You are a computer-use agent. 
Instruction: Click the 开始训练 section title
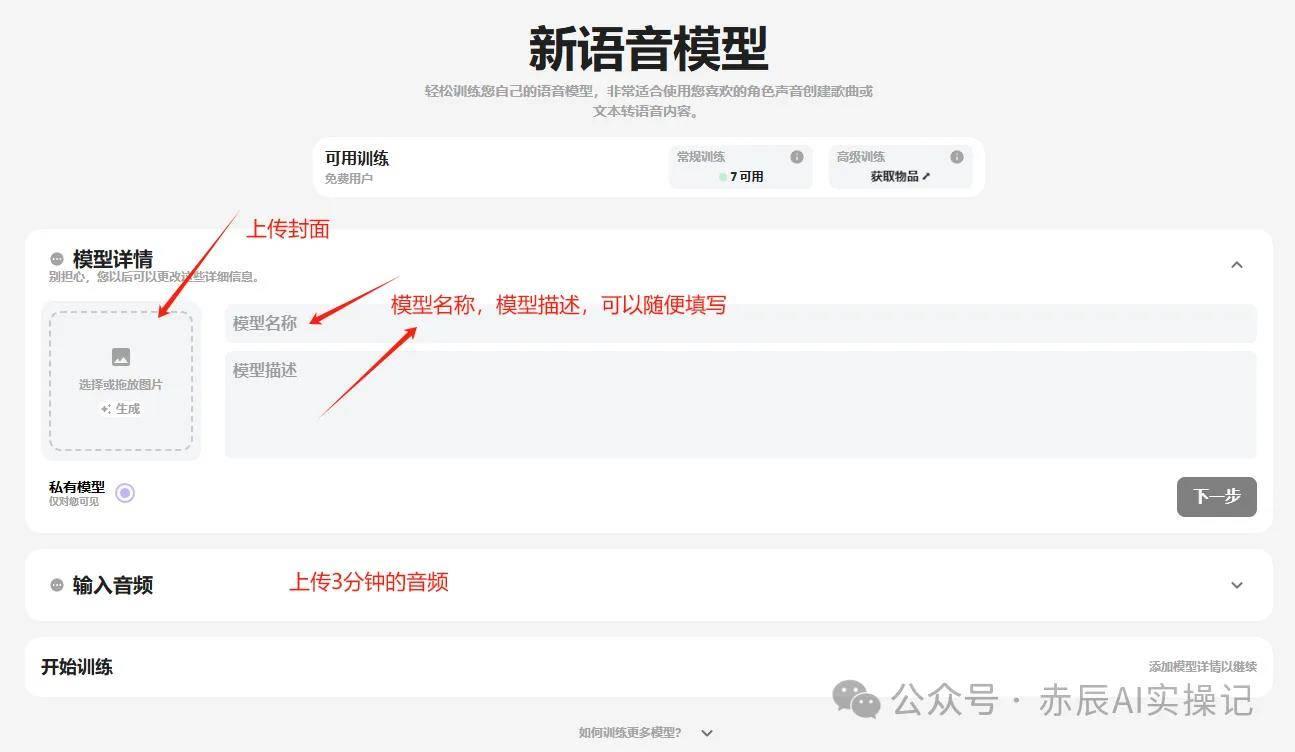tap(77, 667)
